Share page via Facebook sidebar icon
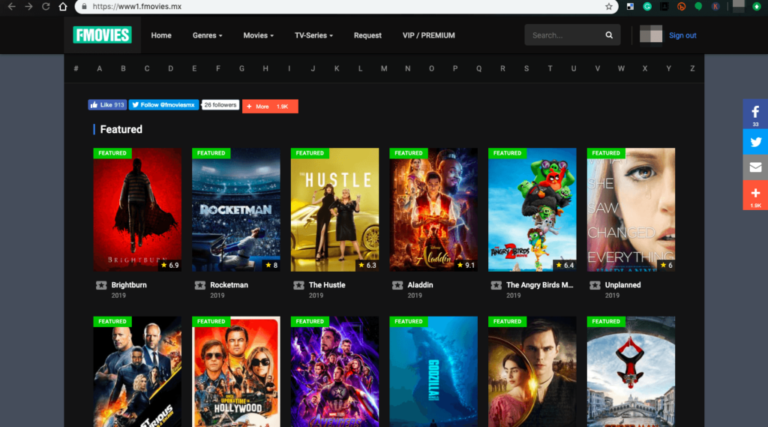The height and width of the screenshot is (427, 768). [755, 113]
